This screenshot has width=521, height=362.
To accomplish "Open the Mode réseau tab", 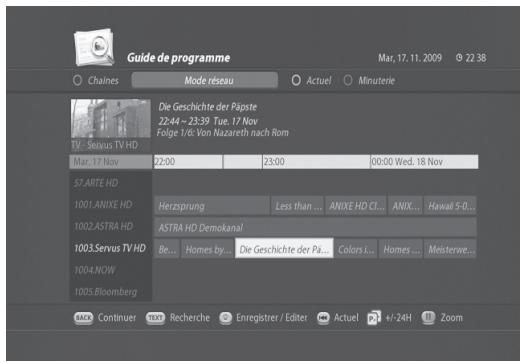I will 205,80.
